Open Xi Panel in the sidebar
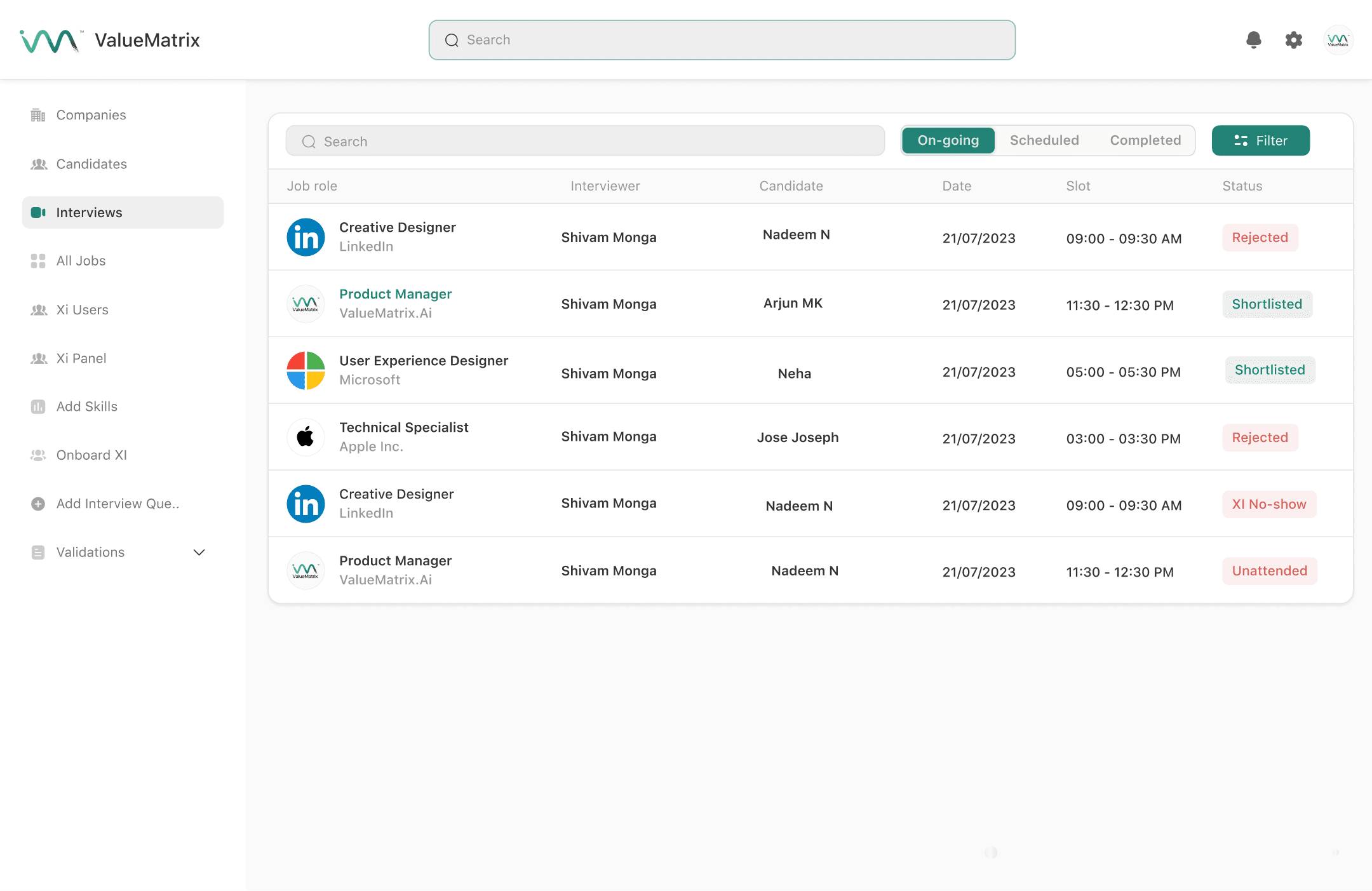 point(81,358)
